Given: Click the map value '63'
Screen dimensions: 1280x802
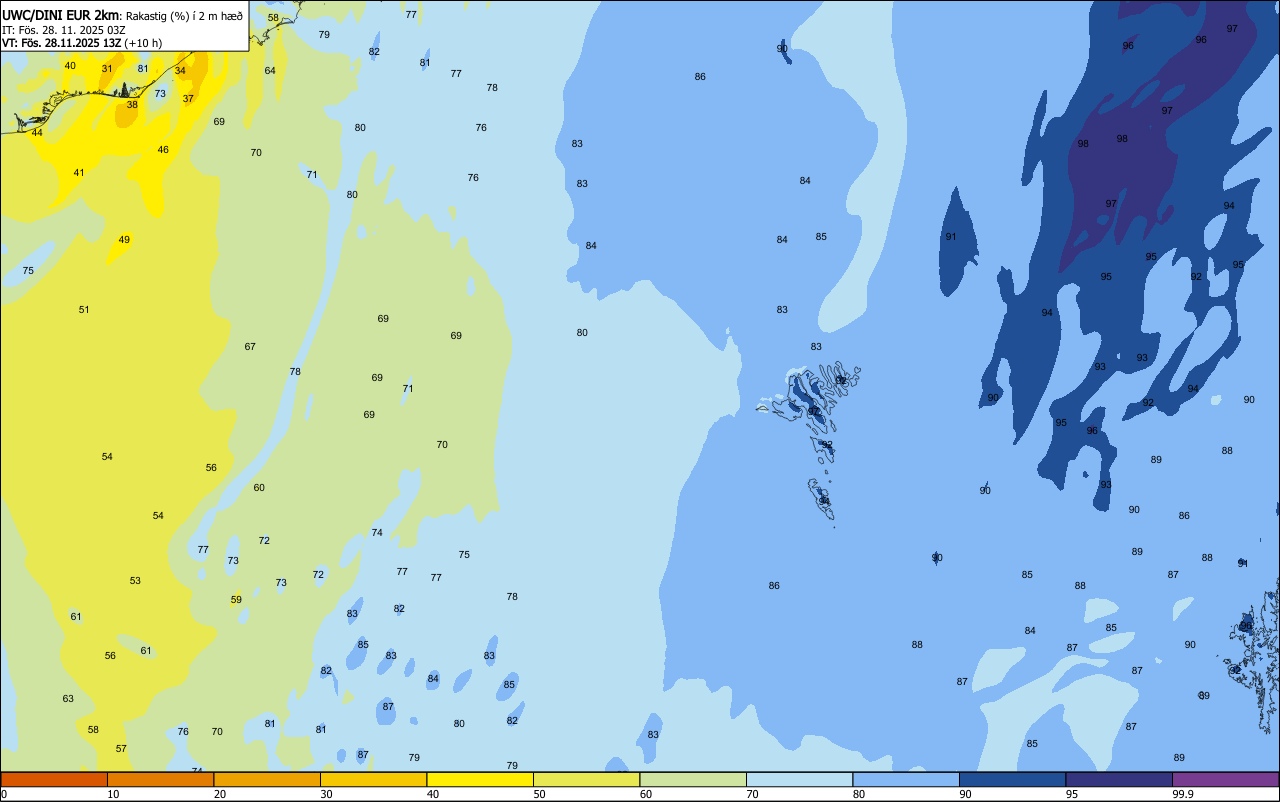Looking at the screenshot, I should [68, 699].
